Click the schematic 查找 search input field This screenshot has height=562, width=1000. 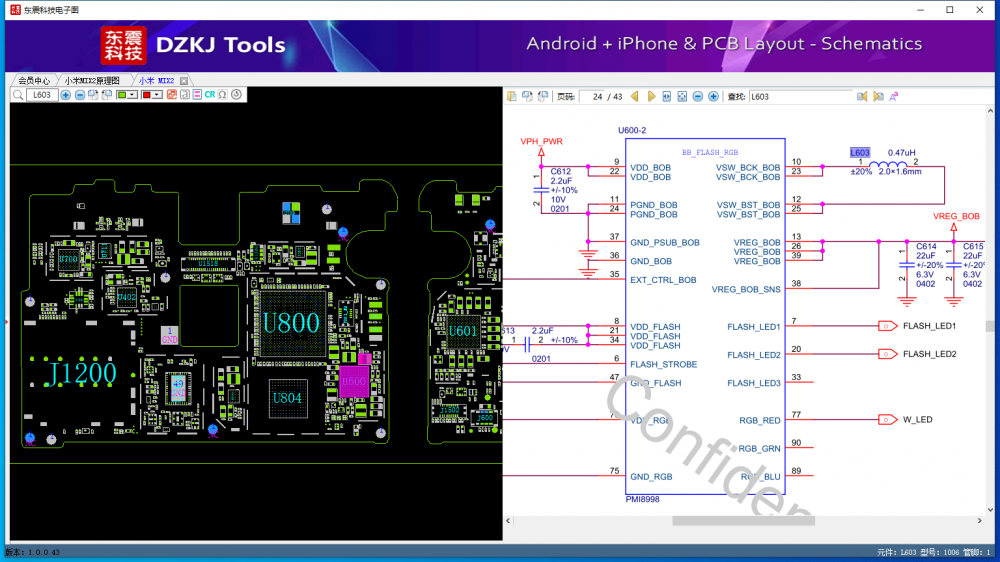pos(800,97)
